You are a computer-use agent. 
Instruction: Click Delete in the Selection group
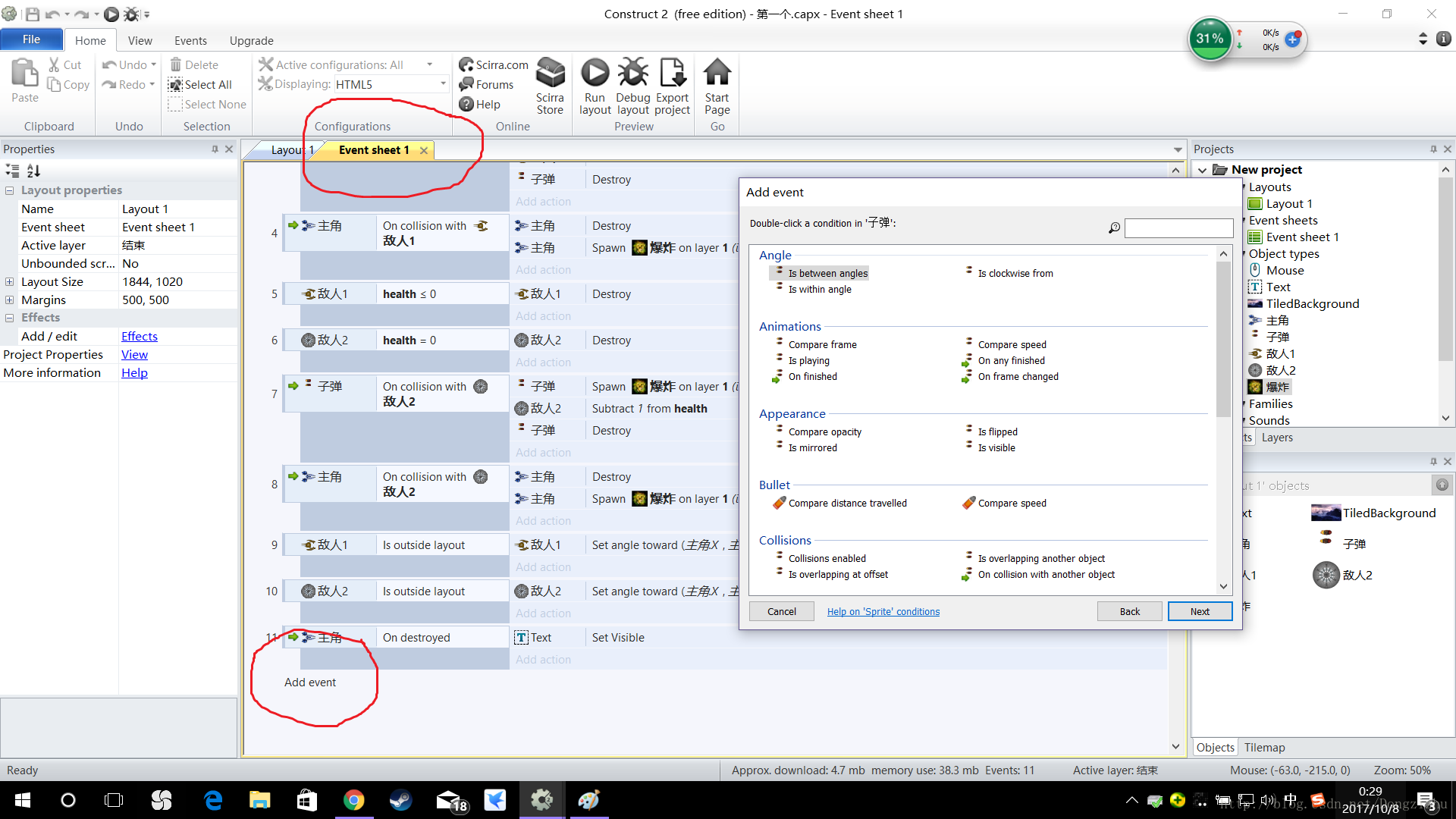(194, 64)
